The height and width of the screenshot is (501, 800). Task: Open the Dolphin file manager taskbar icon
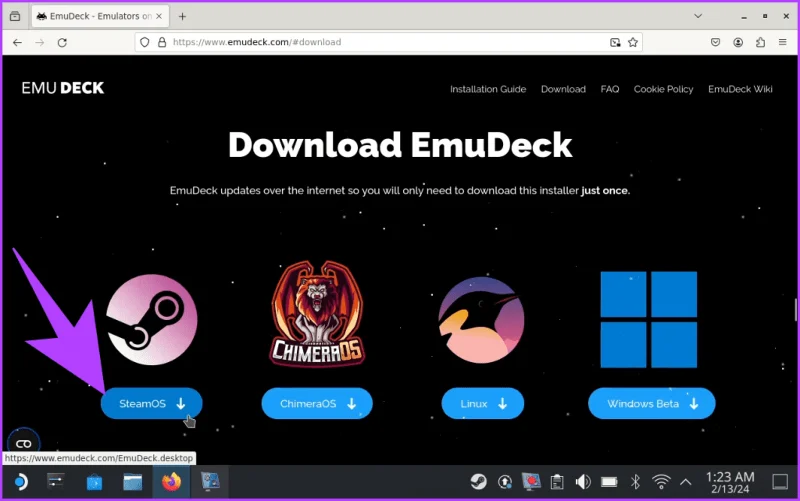tap(133, 482)
